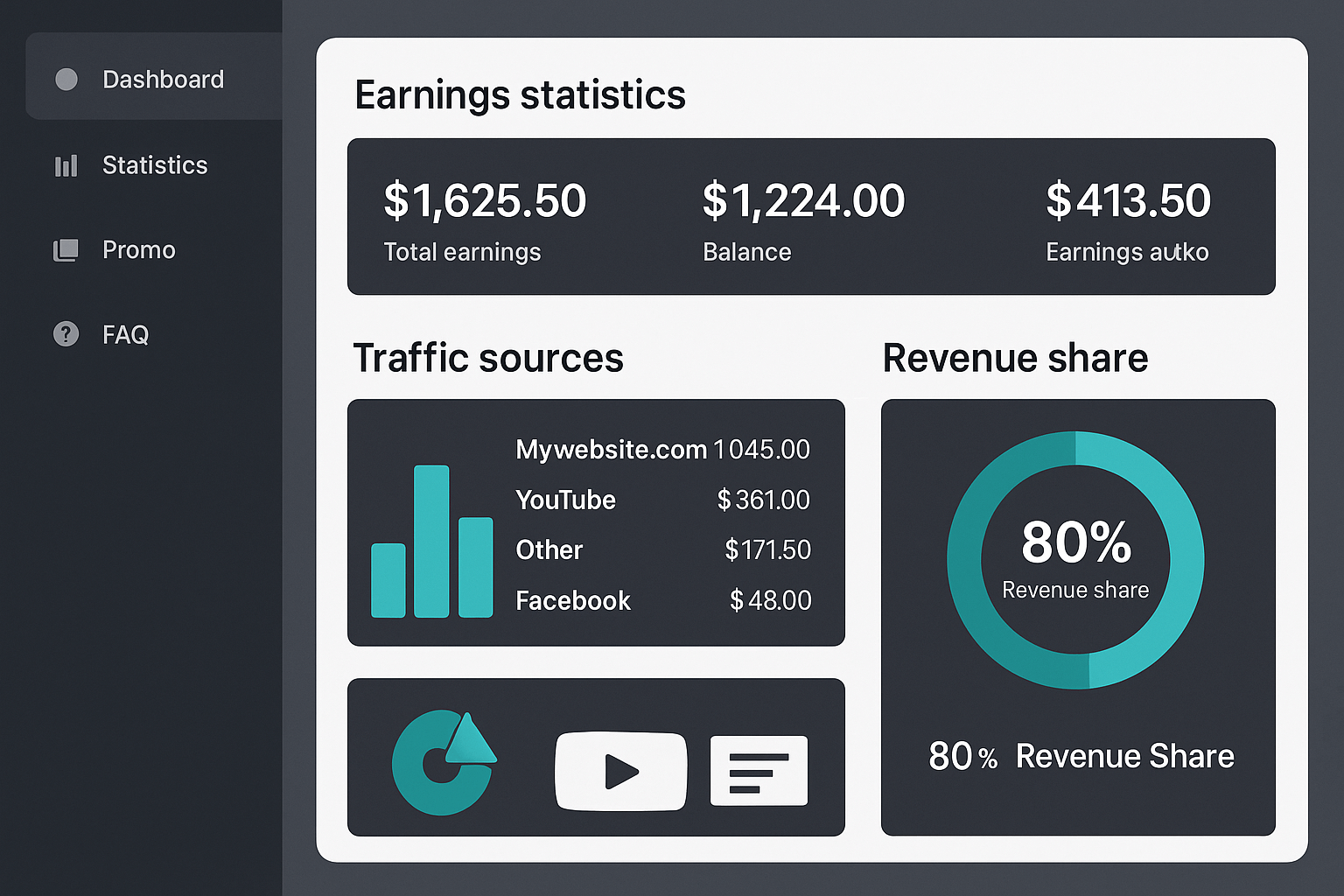Click the Promo stacked pages icon

coord(66,250)
